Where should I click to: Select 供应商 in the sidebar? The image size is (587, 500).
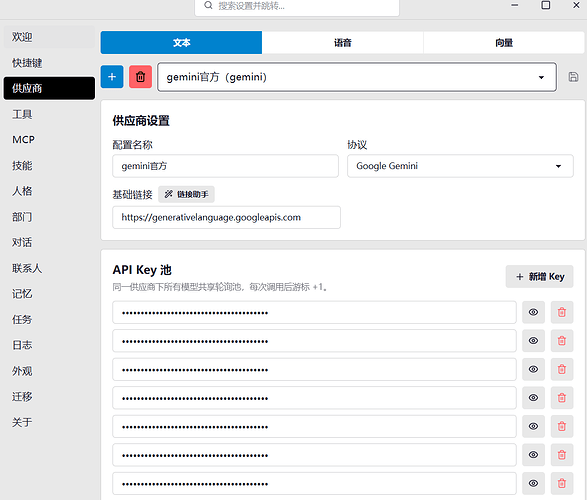pos(49,88)
